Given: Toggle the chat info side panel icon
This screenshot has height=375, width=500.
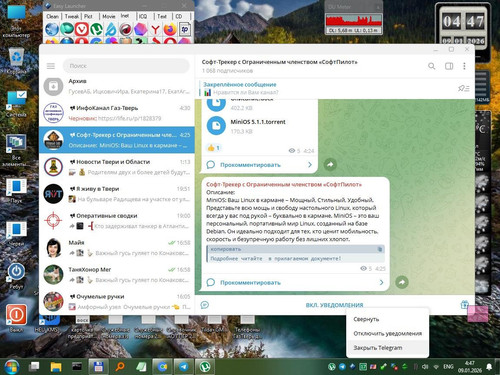Looking at the screenshot, I should (449, 66).
